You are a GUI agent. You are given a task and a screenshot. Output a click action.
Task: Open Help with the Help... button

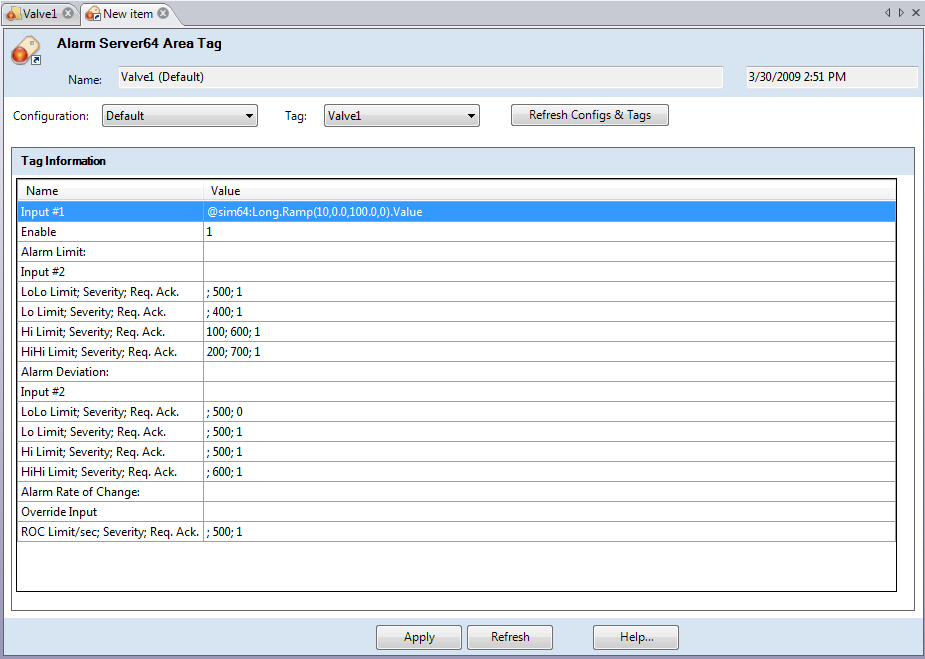coord(635,637)
